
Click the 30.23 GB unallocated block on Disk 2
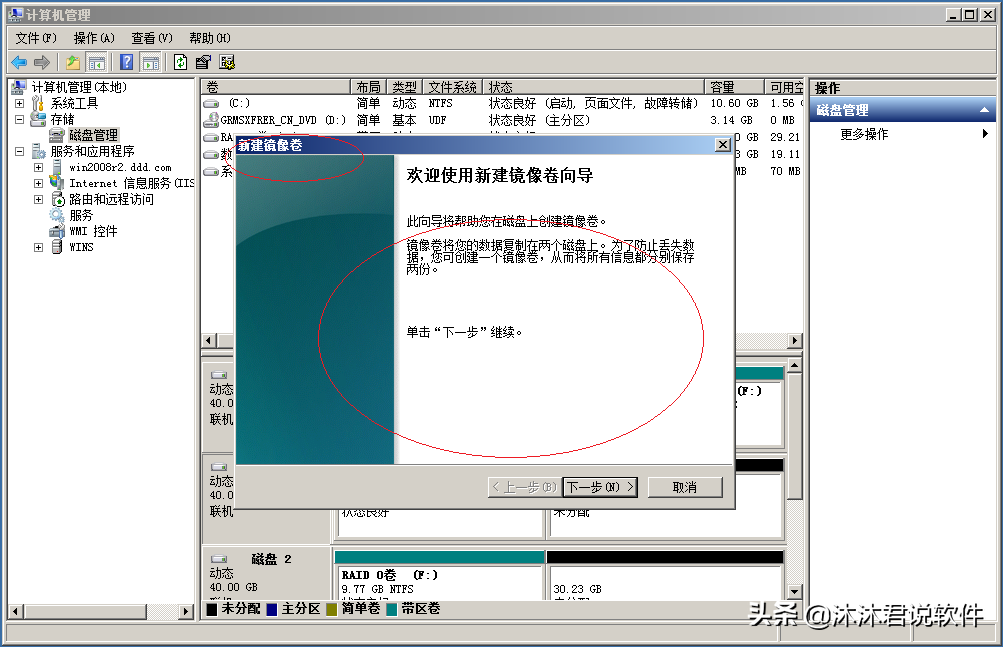coord(665,576)
